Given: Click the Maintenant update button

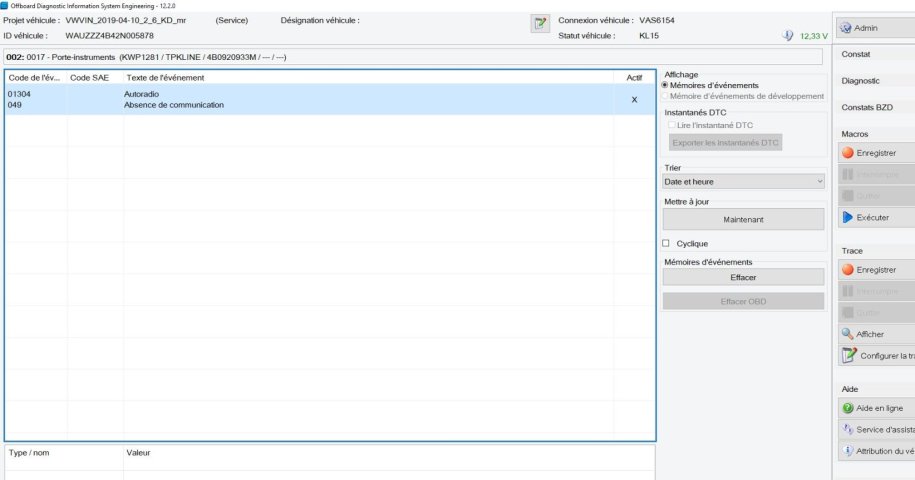Looking at the screenshot, I should [743, 219].
